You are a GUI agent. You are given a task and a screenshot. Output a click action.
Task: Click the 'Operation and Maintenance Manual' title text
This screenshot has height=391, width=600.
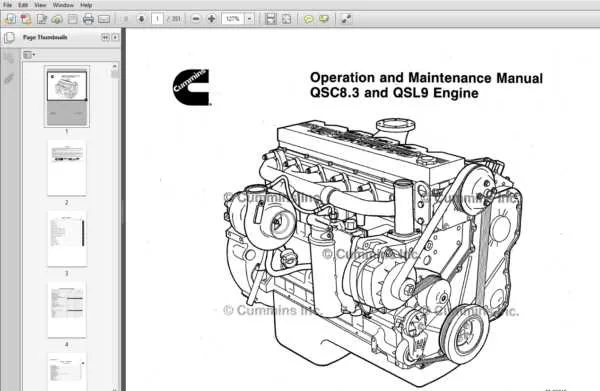(x=426, y=78)
